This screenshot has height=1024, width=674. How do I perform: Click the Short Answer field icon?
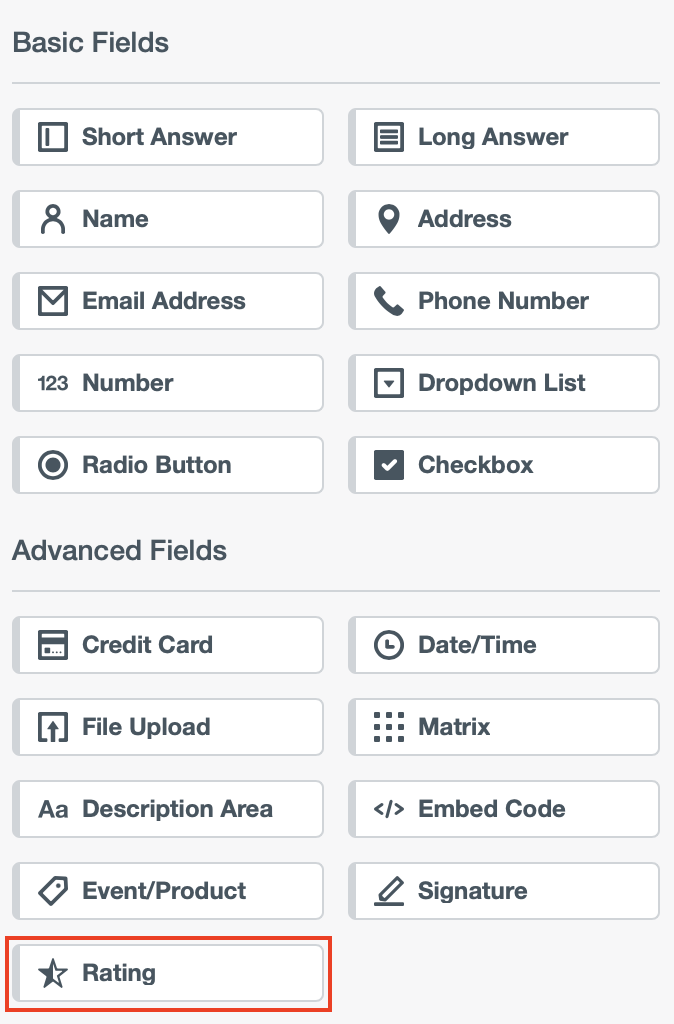52,137
